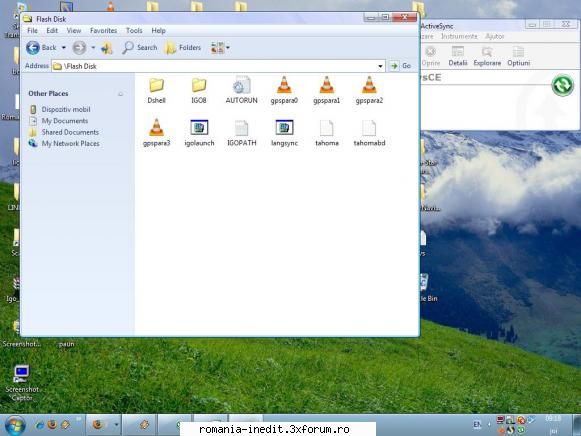Click the EN language indicator
581x436 pixels.
point(477,425)
